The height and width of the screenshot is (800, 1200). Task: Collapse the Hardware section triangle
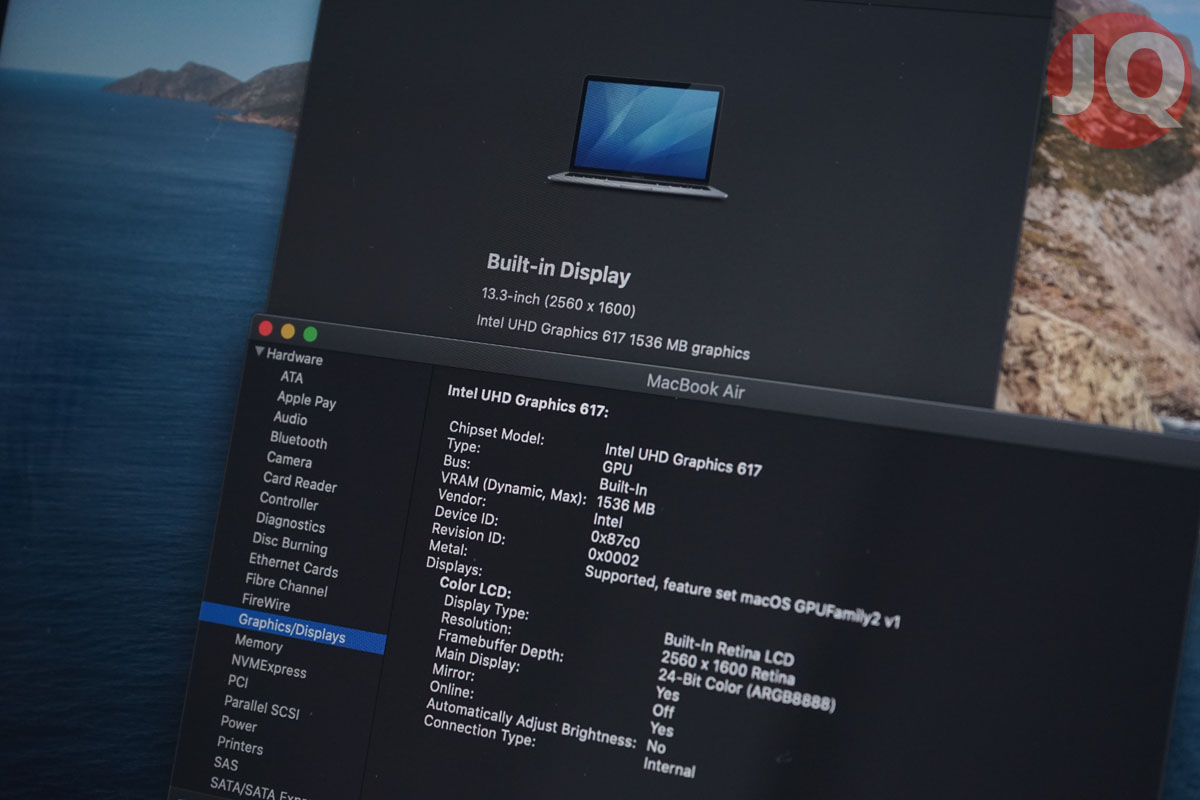[x=260, y=352]
